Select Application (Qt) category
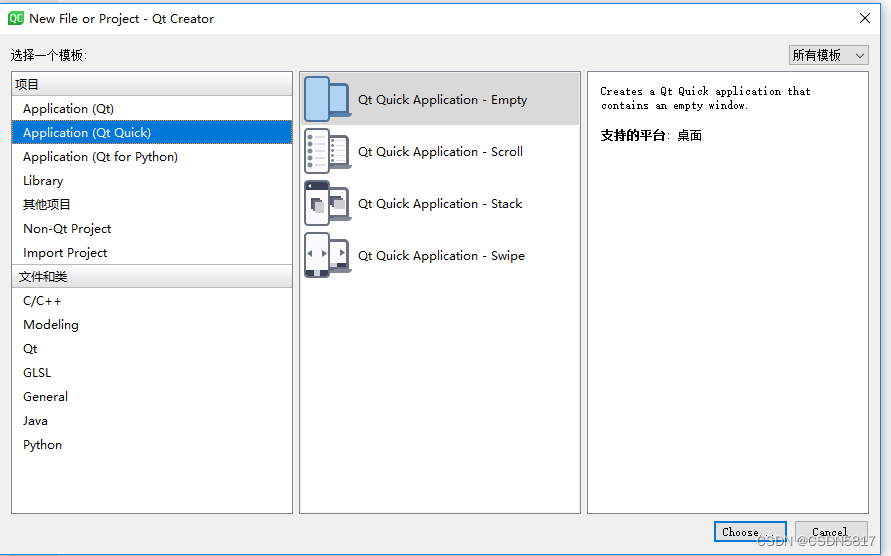Viewport: 891px width, 556px height. point(152,109)
